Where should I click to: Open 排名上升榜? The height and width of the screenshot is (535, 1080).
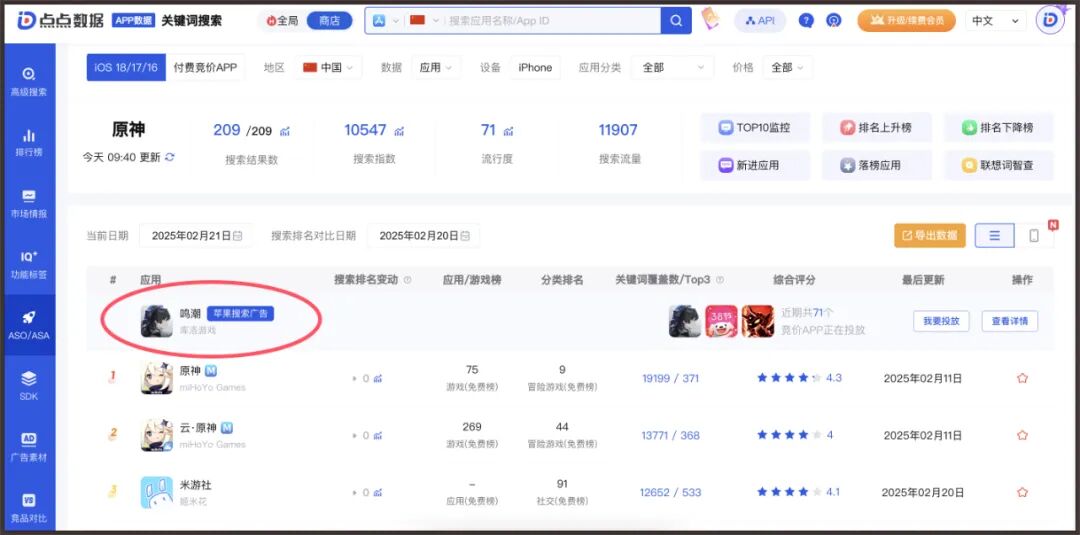(877, 127)
